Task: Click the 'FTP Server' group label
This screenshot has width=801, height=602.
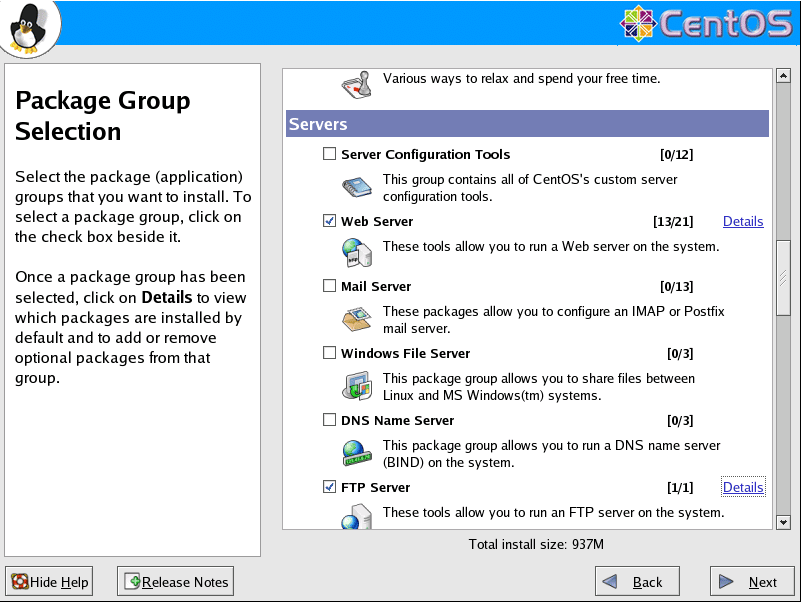Action: click(x=375, y=487)
